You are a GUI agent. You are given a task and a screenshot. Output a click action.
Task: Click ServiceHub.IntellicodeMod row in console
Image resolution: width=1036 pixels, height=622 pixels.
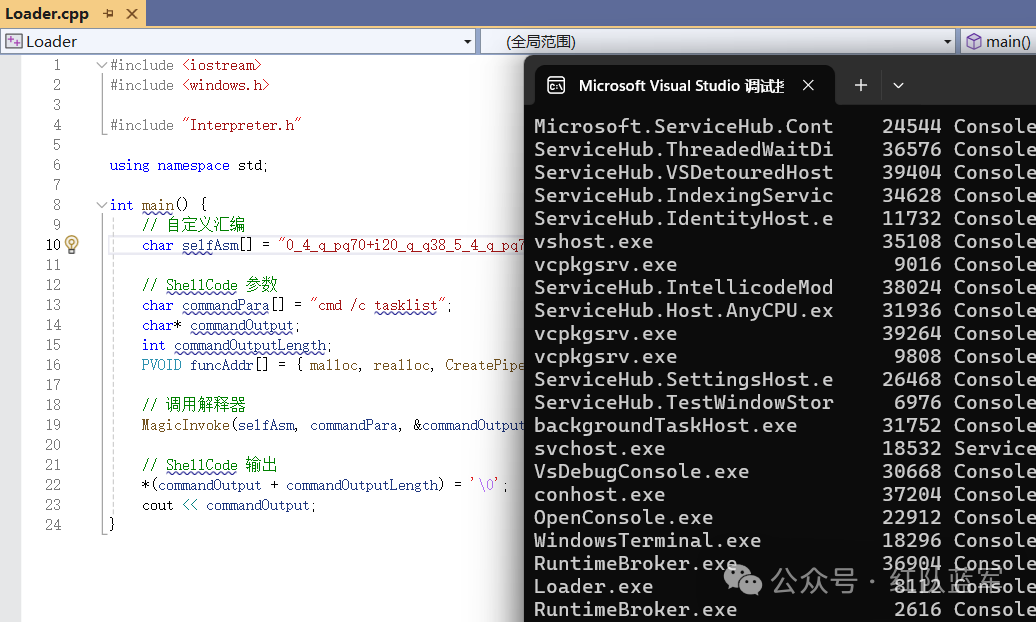coord(683,288)
